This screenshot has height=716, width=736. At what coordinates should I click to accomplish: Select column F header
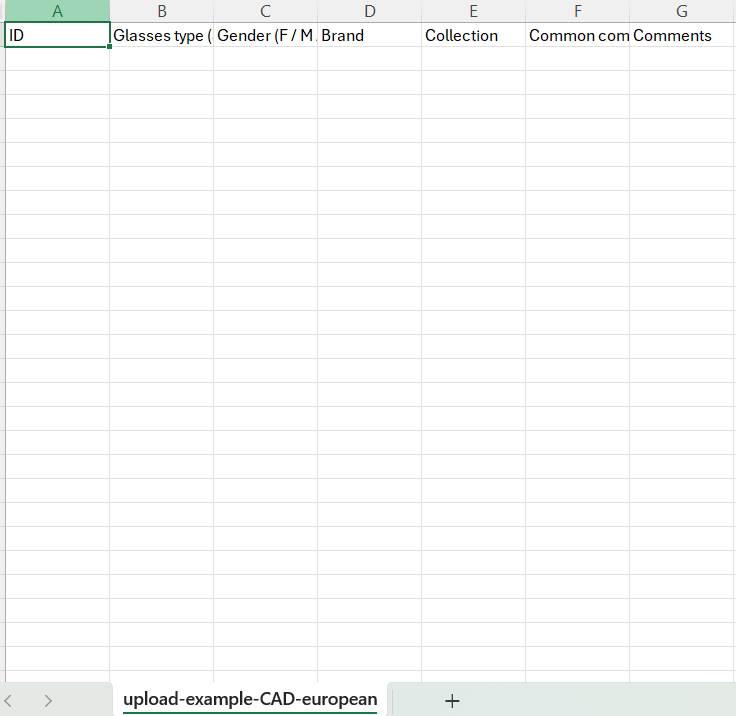click(x=577, y=11)
